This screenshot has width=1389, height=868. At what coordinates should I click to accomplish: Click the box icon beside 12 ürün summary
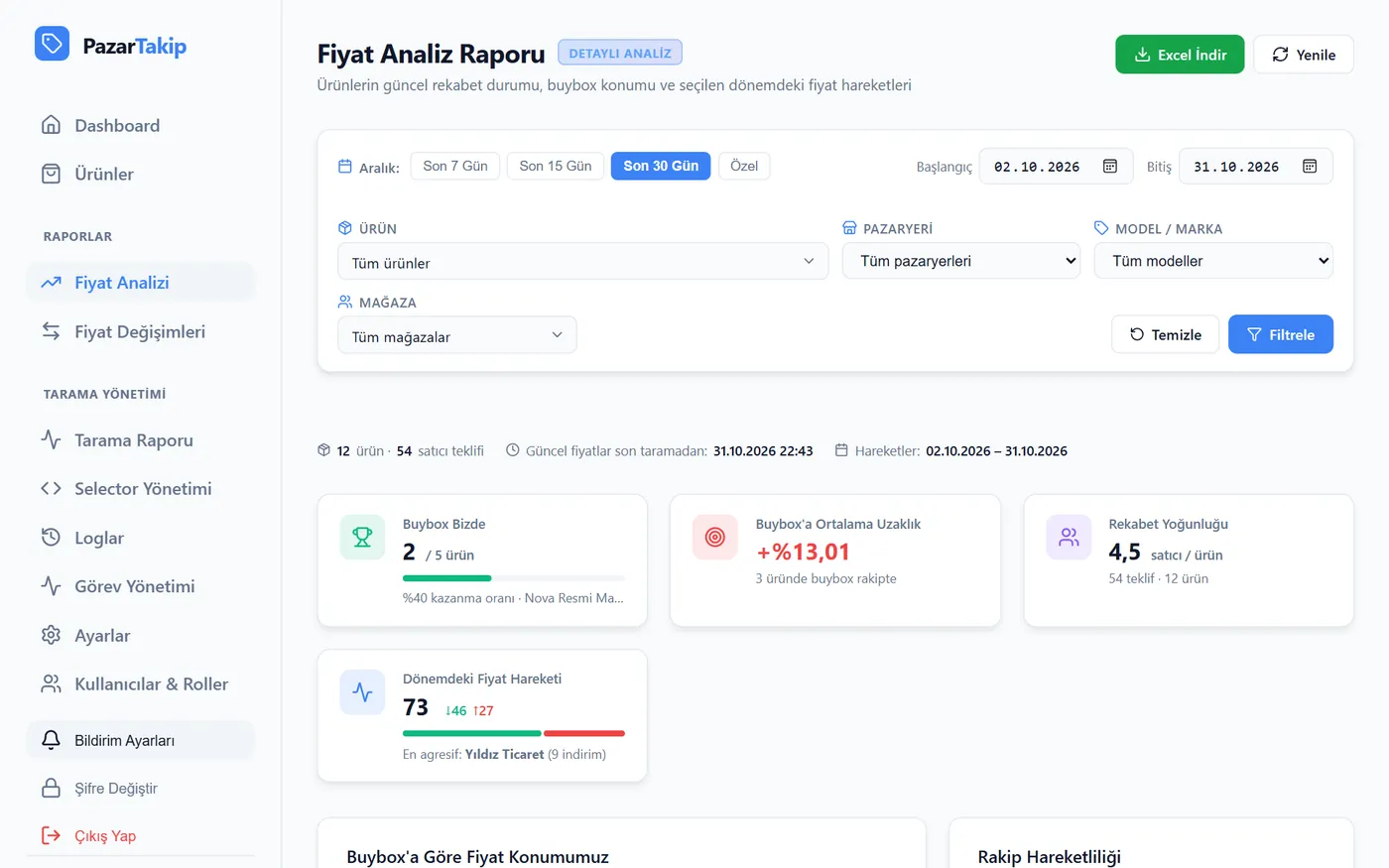323,450
